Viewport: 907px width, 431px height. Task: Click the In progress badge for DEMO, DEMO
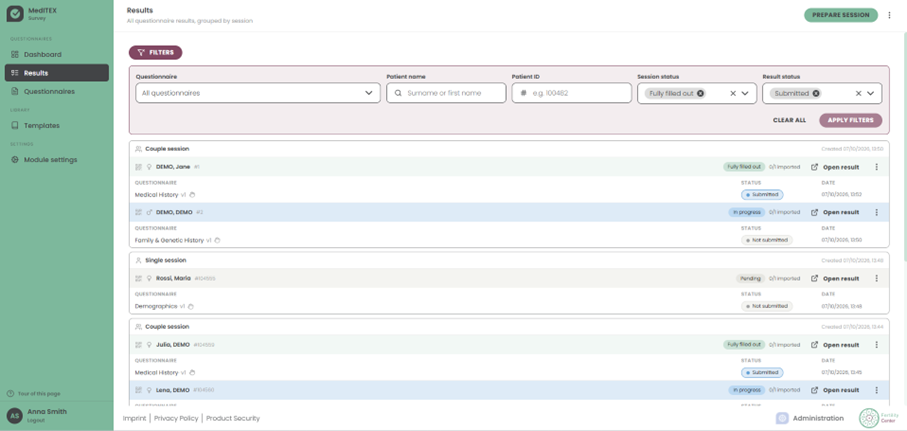pos(746,212)
